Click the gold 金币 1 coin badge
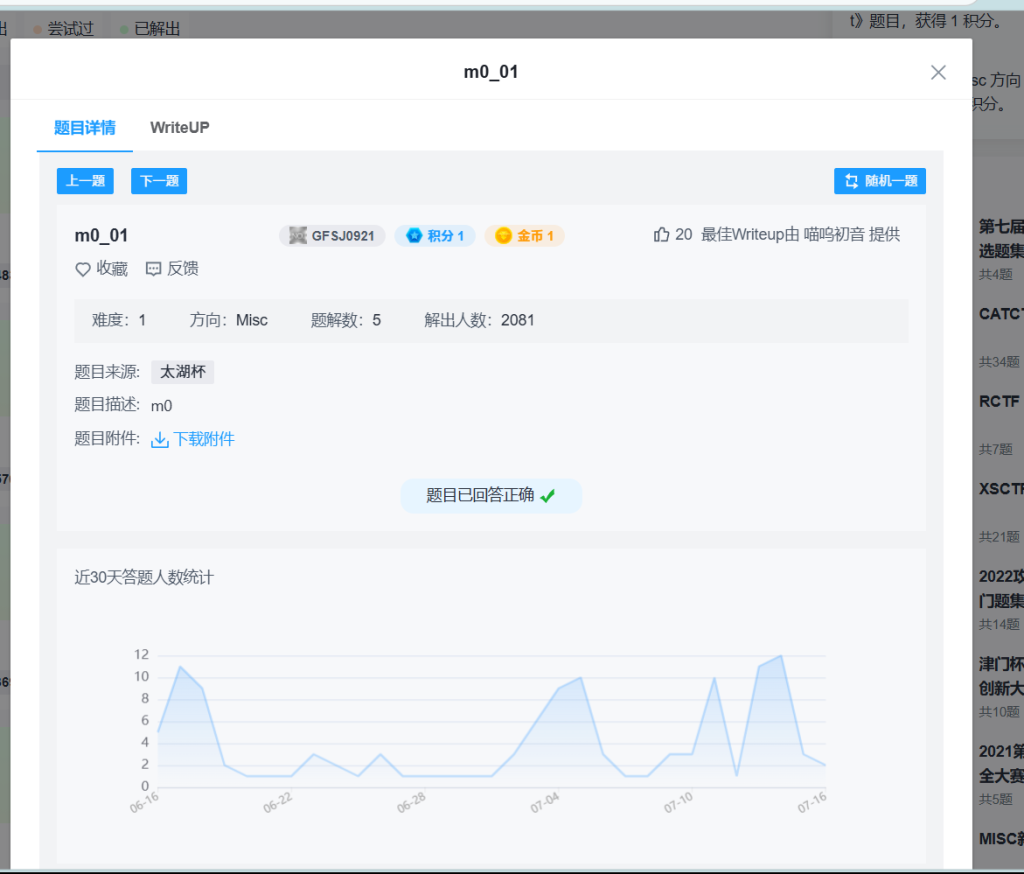This screenshot has height=874, width=1024. [525, 236]
